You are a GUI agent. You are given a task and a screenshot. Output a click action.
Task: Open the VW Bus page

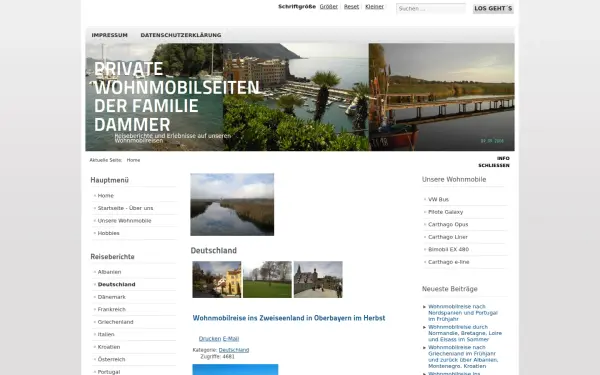[438, 199]
